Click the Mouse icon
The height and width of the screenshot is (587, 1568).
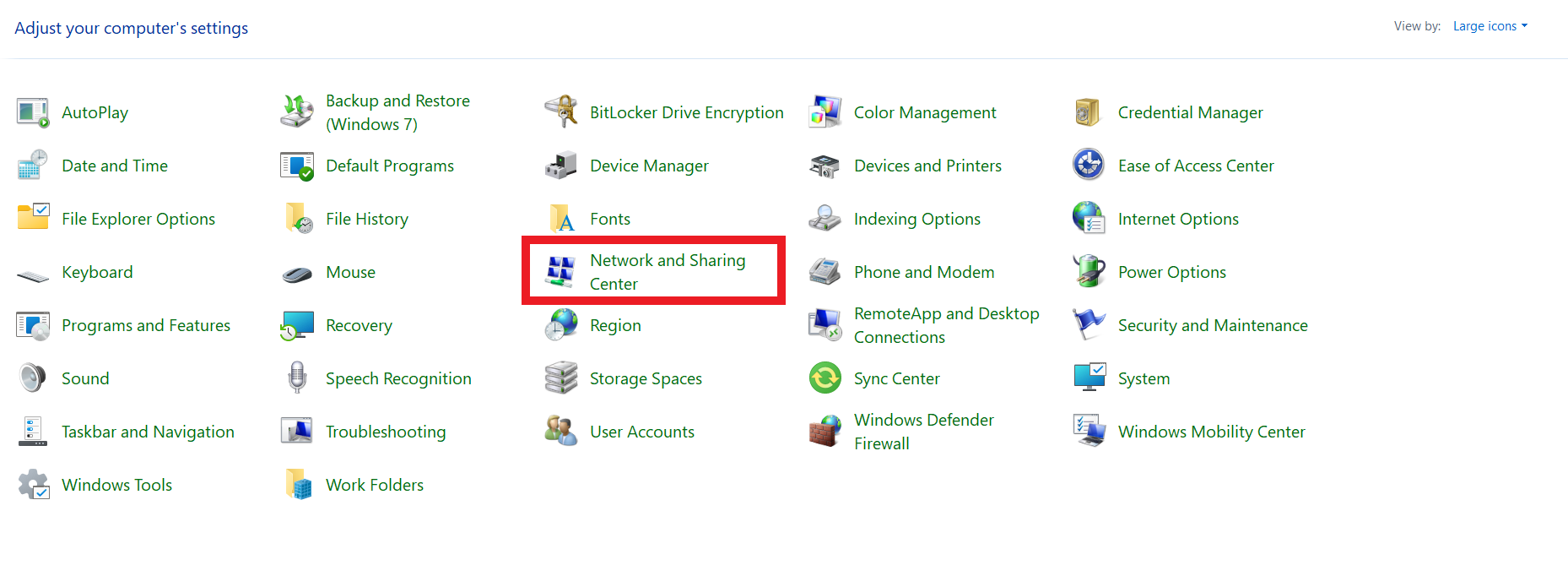pos(297,274)
